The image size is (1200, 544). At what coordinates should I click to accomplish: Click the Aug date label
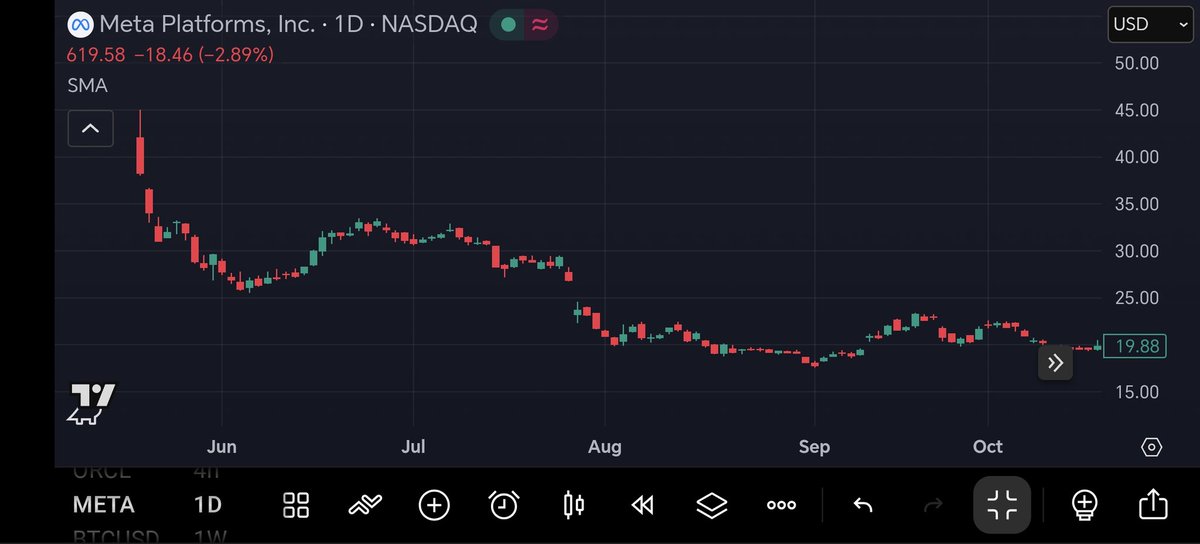click(604, 447)
